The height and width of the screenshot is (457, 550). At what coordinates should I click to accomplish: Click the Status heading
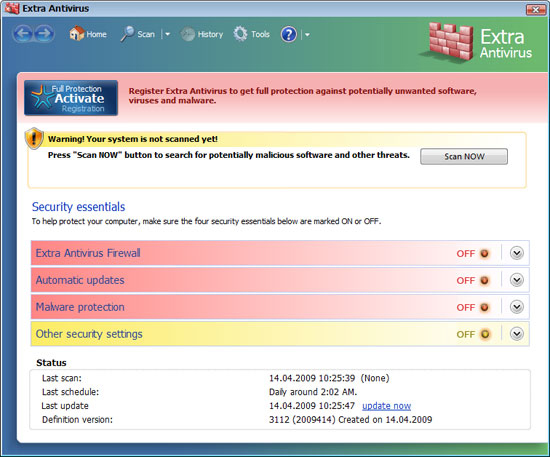(x=51, y=363)
